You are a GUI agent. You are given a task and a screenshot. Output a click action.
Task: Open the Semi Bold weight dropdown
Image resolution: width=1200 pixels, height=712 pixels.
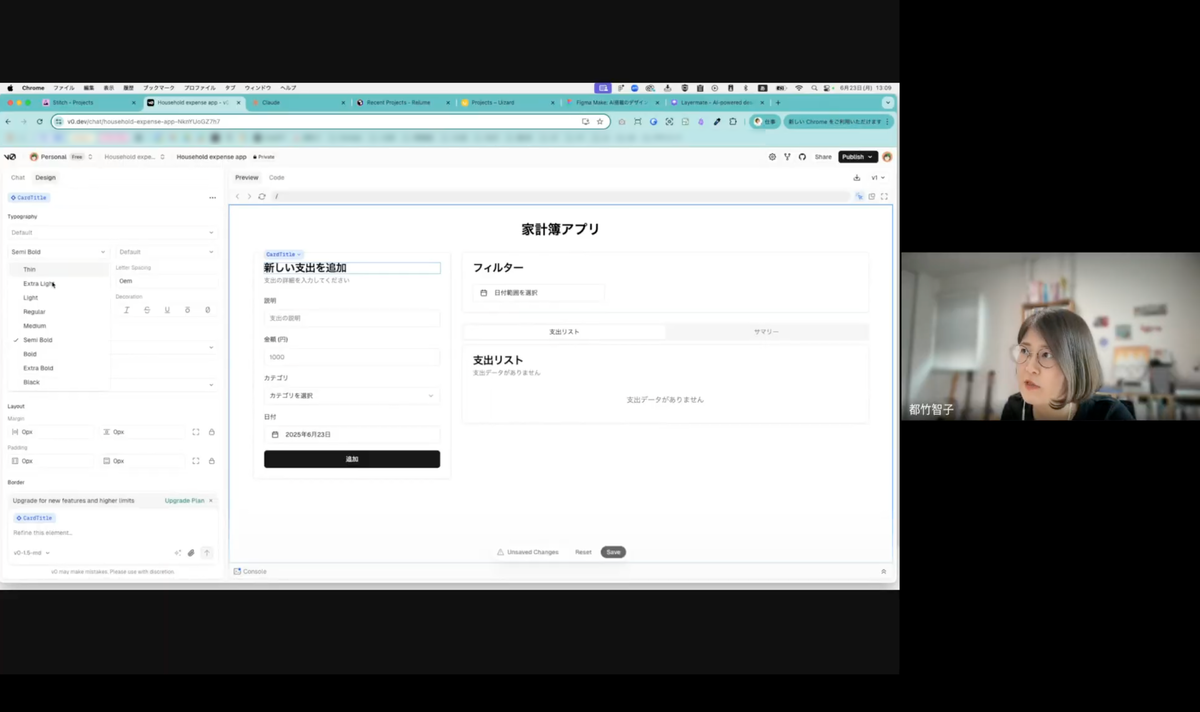59,252
